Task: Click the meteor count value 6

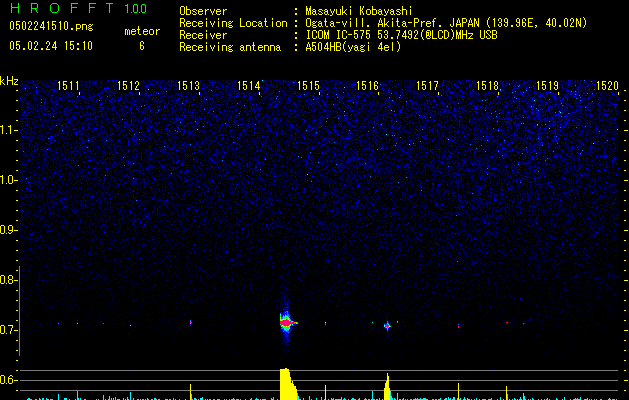Action: click(141, 46)
